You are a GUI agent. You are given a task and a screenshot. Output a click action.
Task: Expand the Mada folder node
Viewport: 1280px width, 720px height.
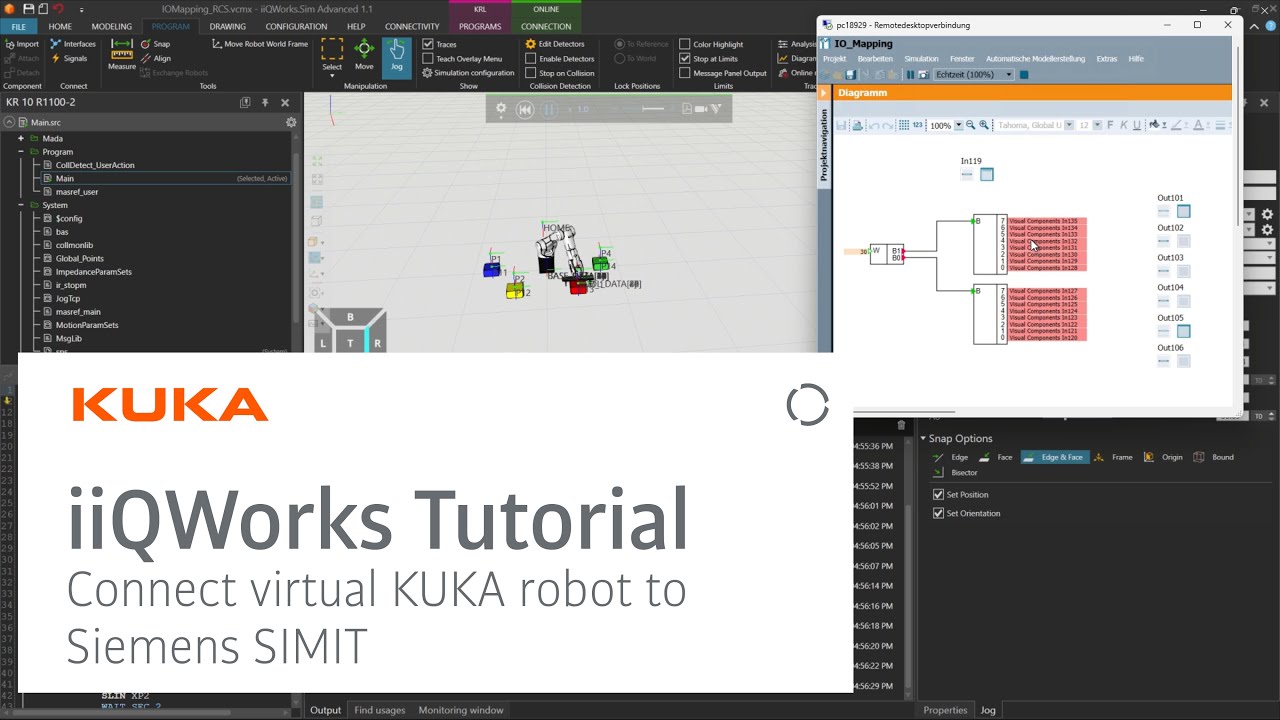pyautogui.click(x=21, y=139)
